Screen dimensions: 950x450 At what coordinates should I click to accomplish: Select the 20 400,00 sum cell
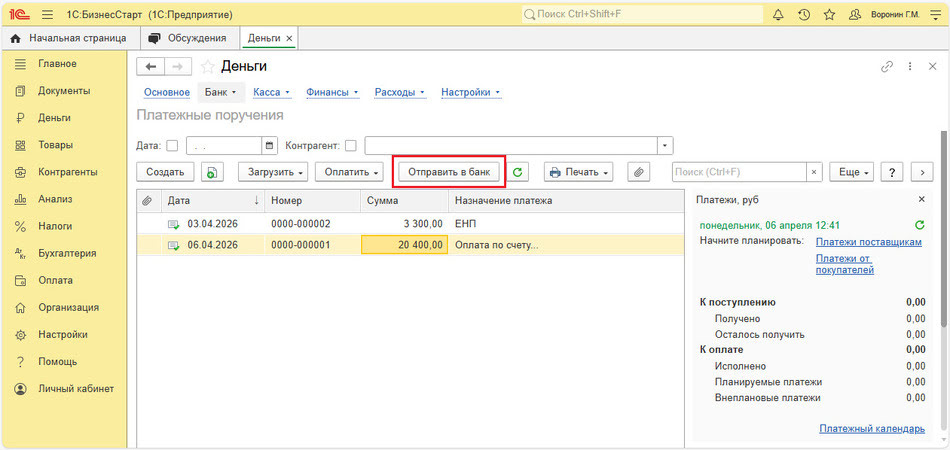pyautogui.click(x=405, y=245)
